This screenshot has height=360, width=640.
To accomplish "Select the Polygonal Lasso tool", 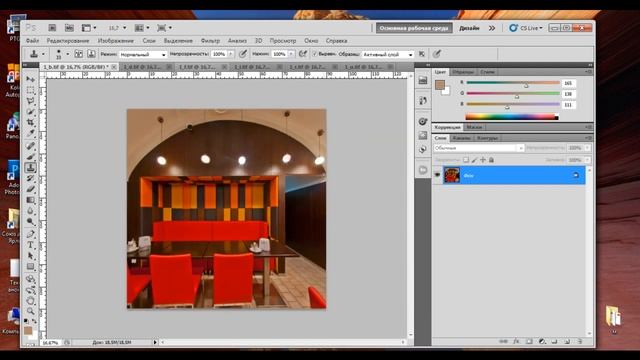I will pos(31,101).
